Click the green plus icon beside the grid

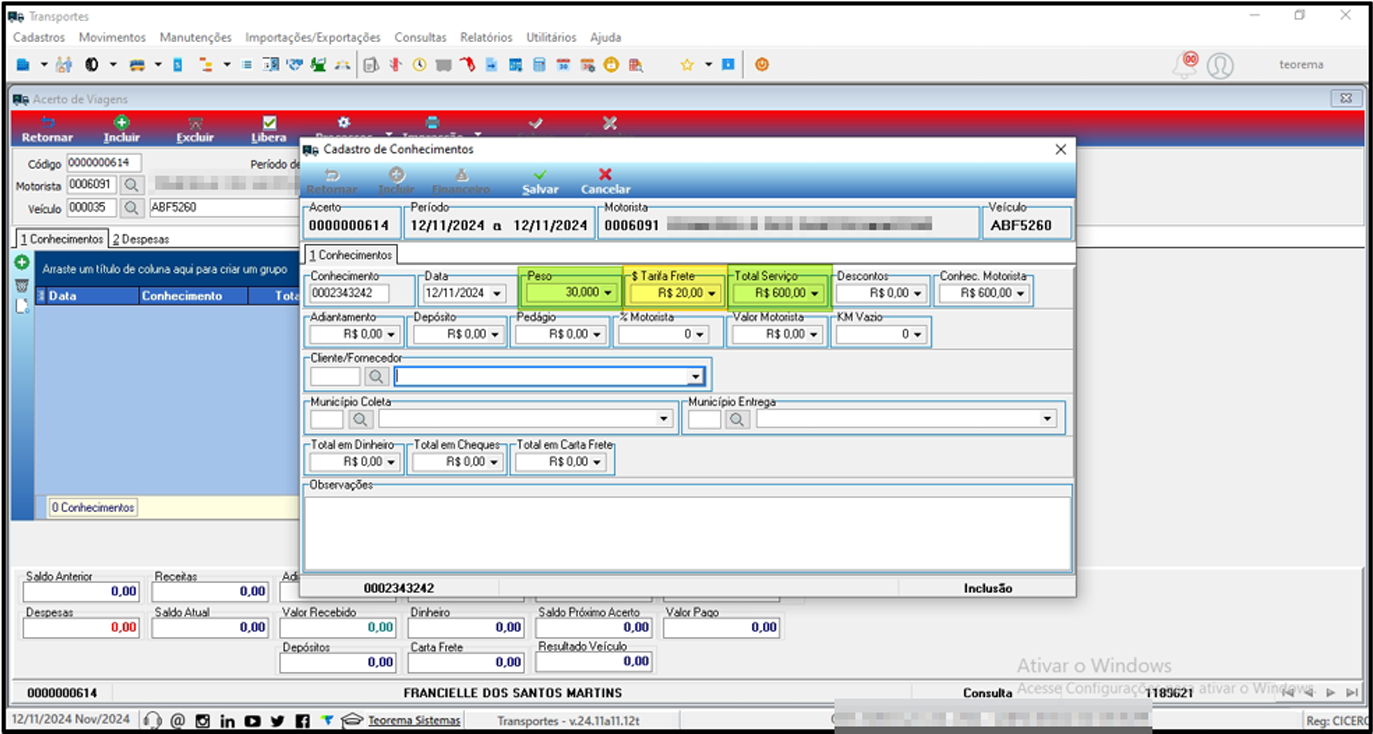coord(21,262)
